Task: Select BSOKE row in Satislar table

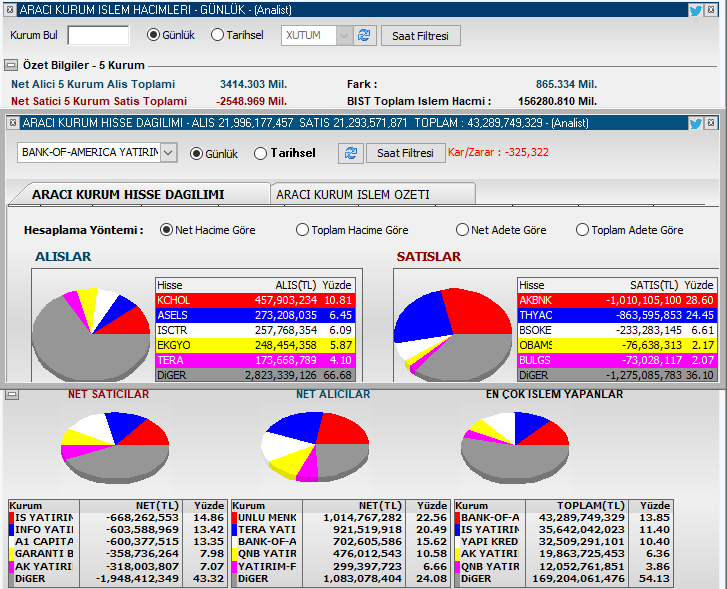Action: tap(617, 330)
